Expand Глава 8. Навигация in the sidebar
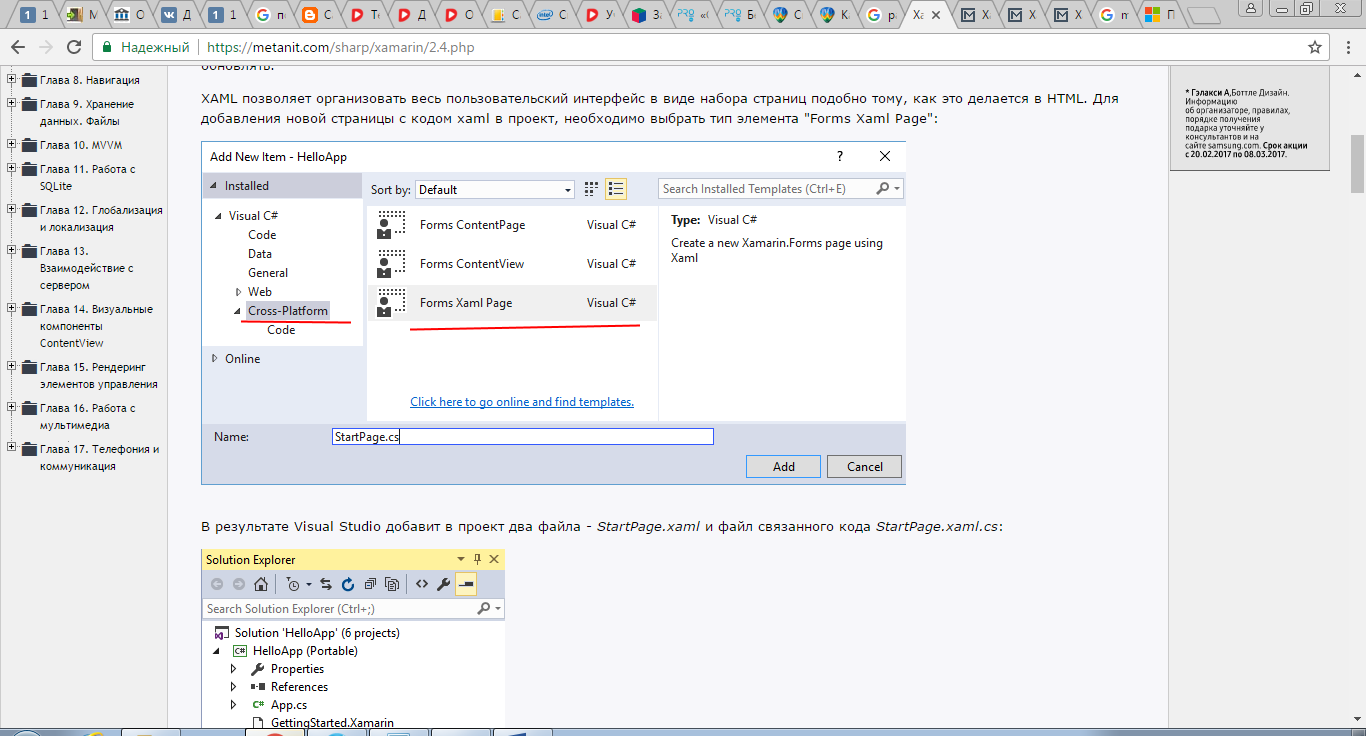The height and width of the screenshot is (736, 1366). pos(12,79)
